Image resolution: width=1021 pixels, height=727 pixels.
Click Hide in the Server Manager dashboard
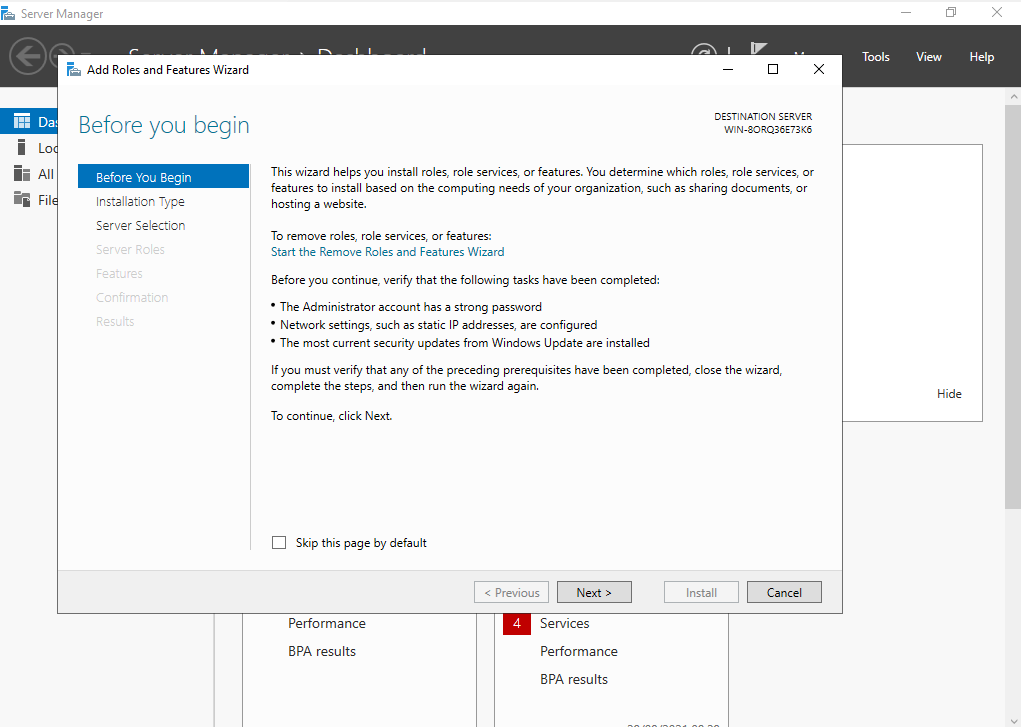point(949,393)
